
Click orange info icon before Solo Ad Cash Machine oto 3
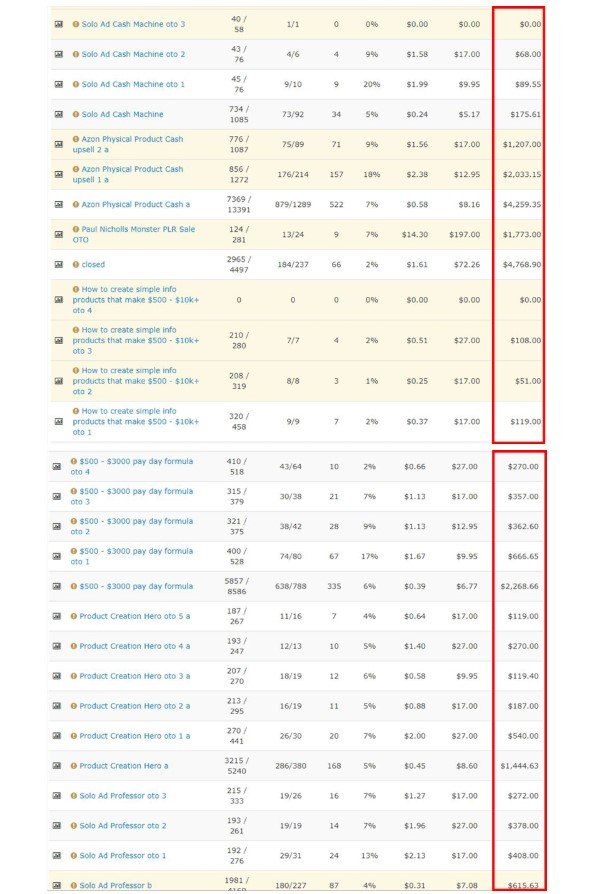pyautogui.click(x=76, y=25)
